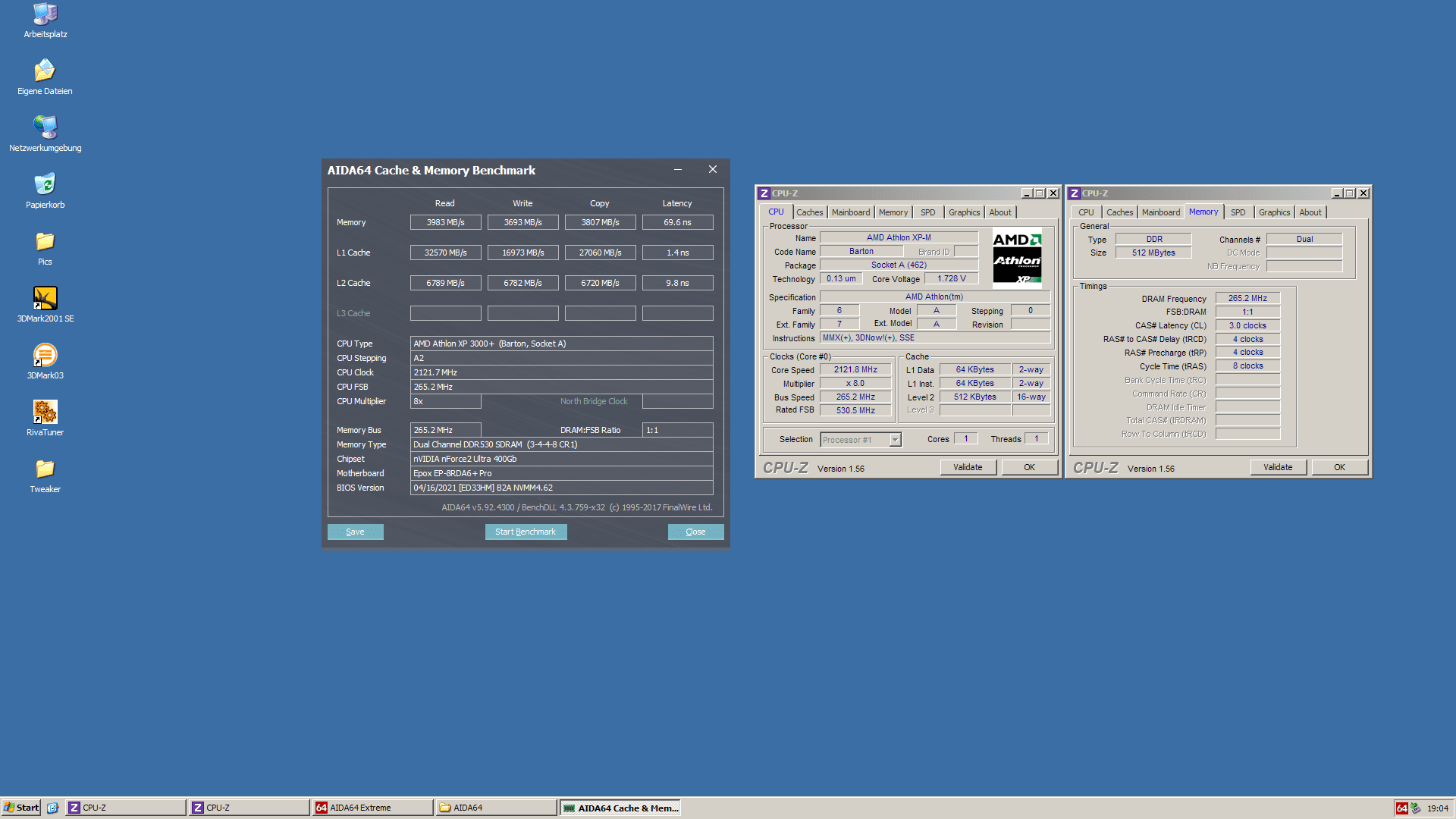This screenshot has width=1456, height=819.
Task: Open CPU tab in right CPU-Z window
Action: (1086, 212)
